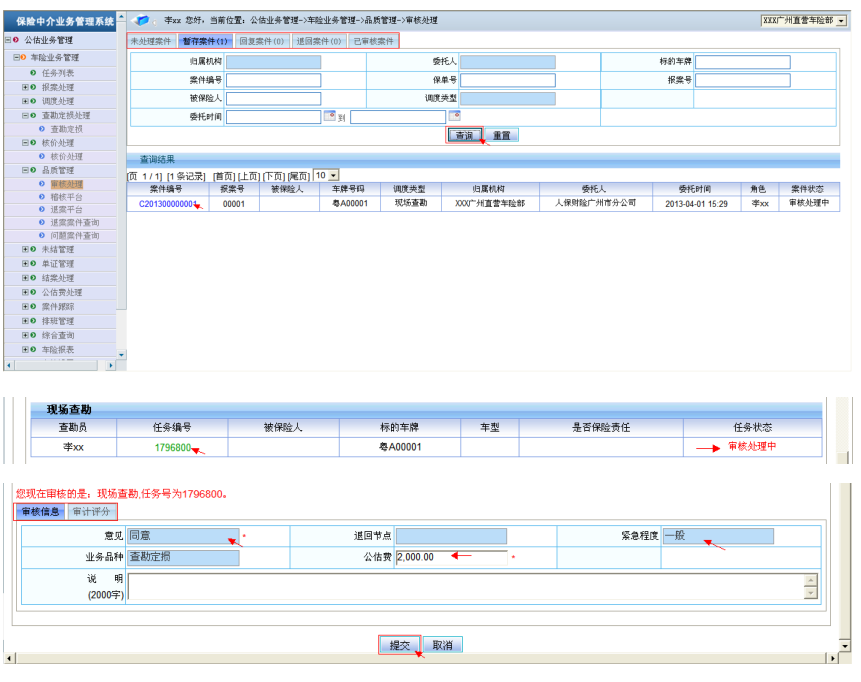Screen dimensions: 861x682
Task: Open case number link C201300000001
Action: pos(167,204)
